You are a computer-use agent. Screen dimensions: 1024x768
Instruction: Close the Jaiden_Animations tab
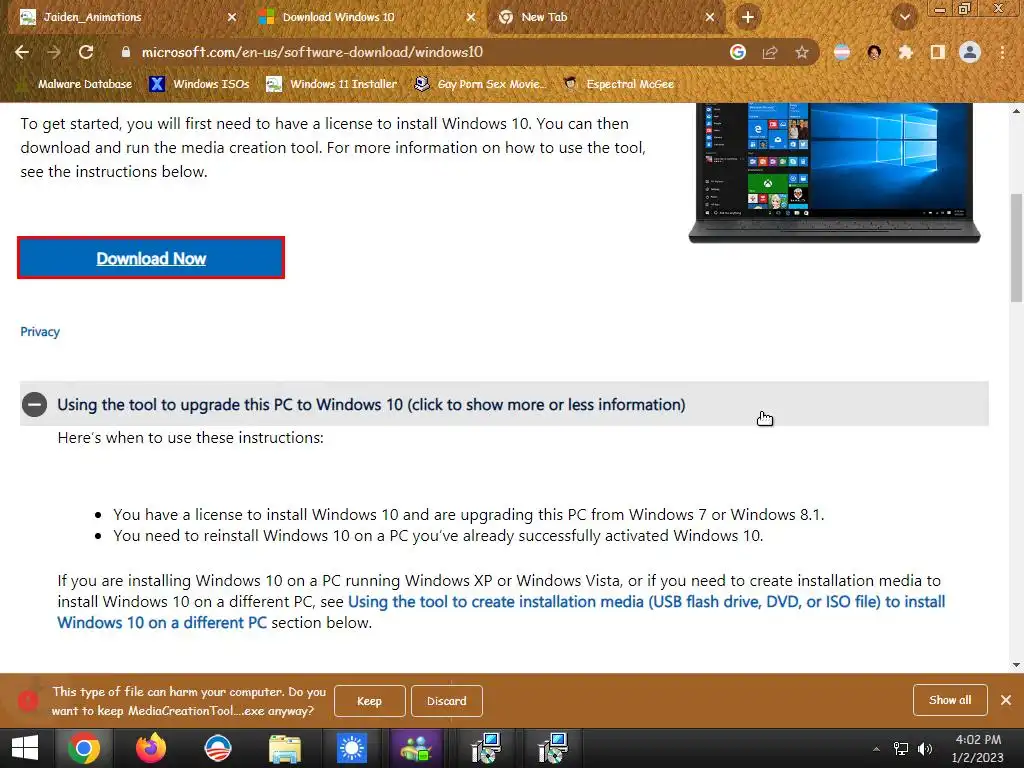point(232,17)
